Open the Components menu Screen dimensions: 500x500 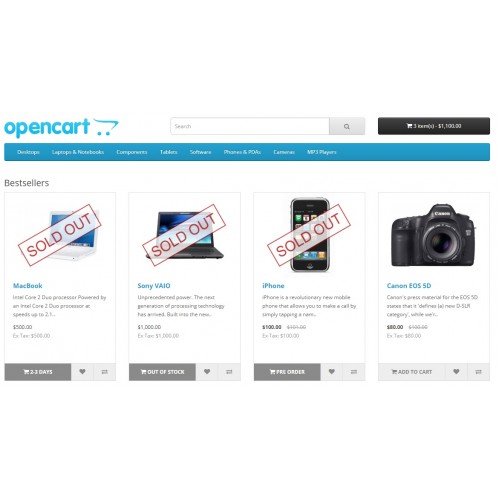(132, 152)
